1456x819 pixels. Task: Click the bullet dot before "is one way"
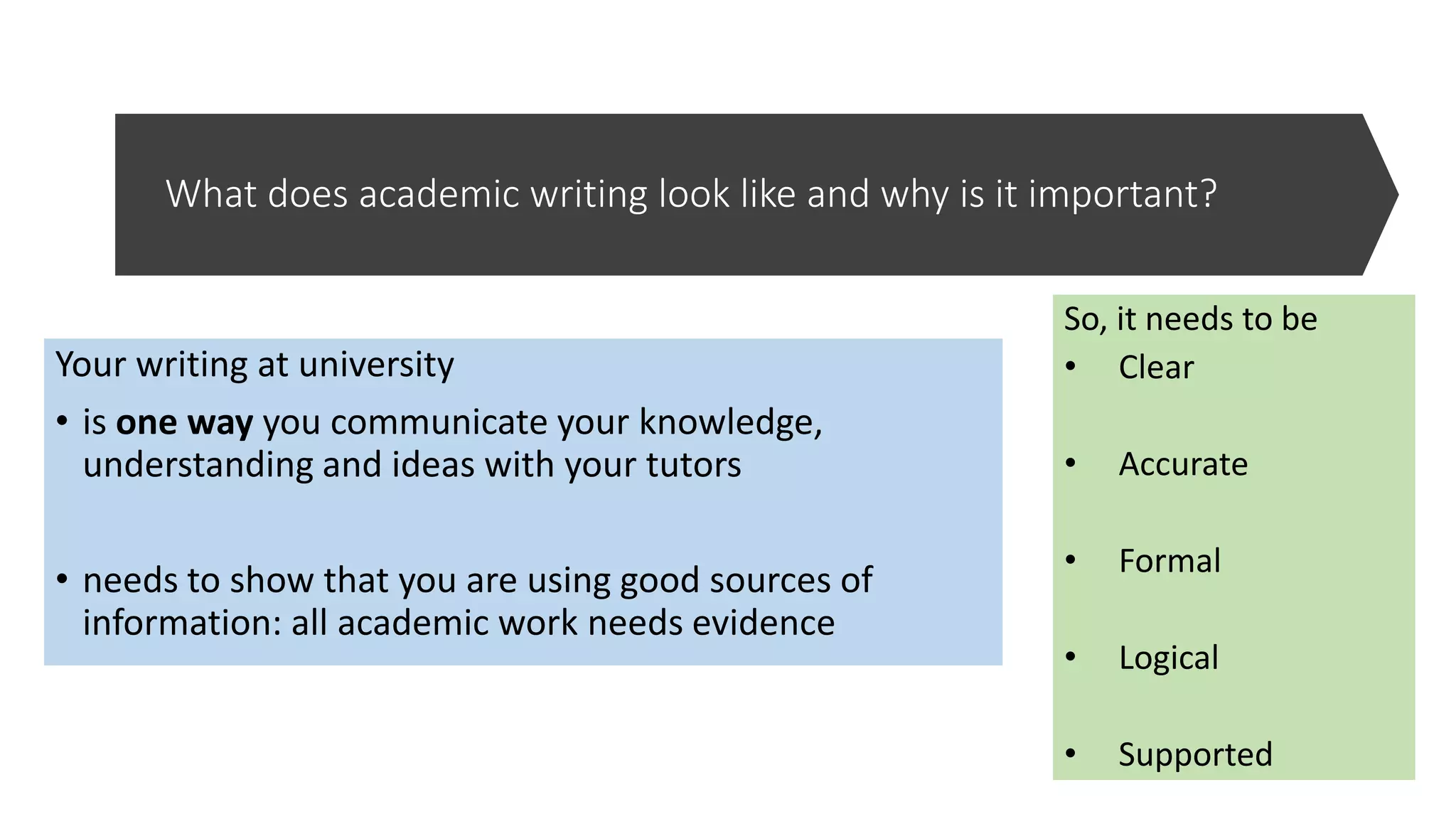coord(63,421)
